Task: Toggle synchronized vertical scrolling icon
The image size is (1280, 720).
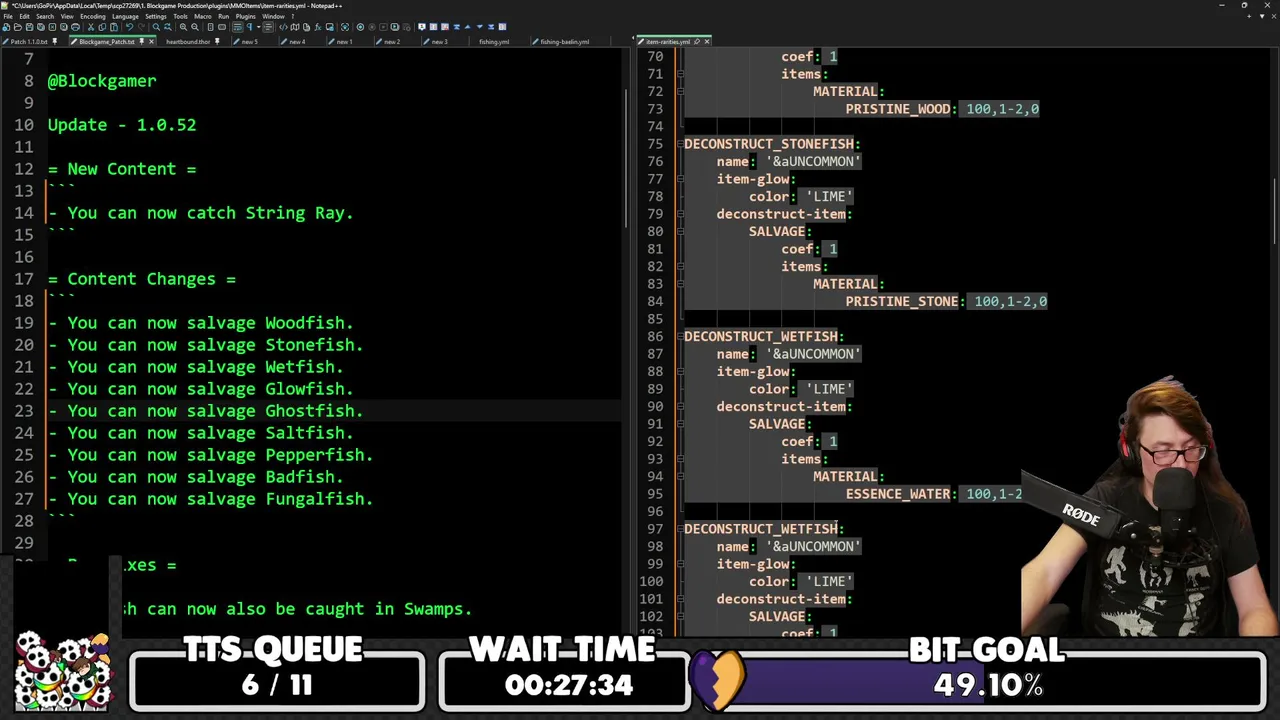Action: (x=209, y=27)
